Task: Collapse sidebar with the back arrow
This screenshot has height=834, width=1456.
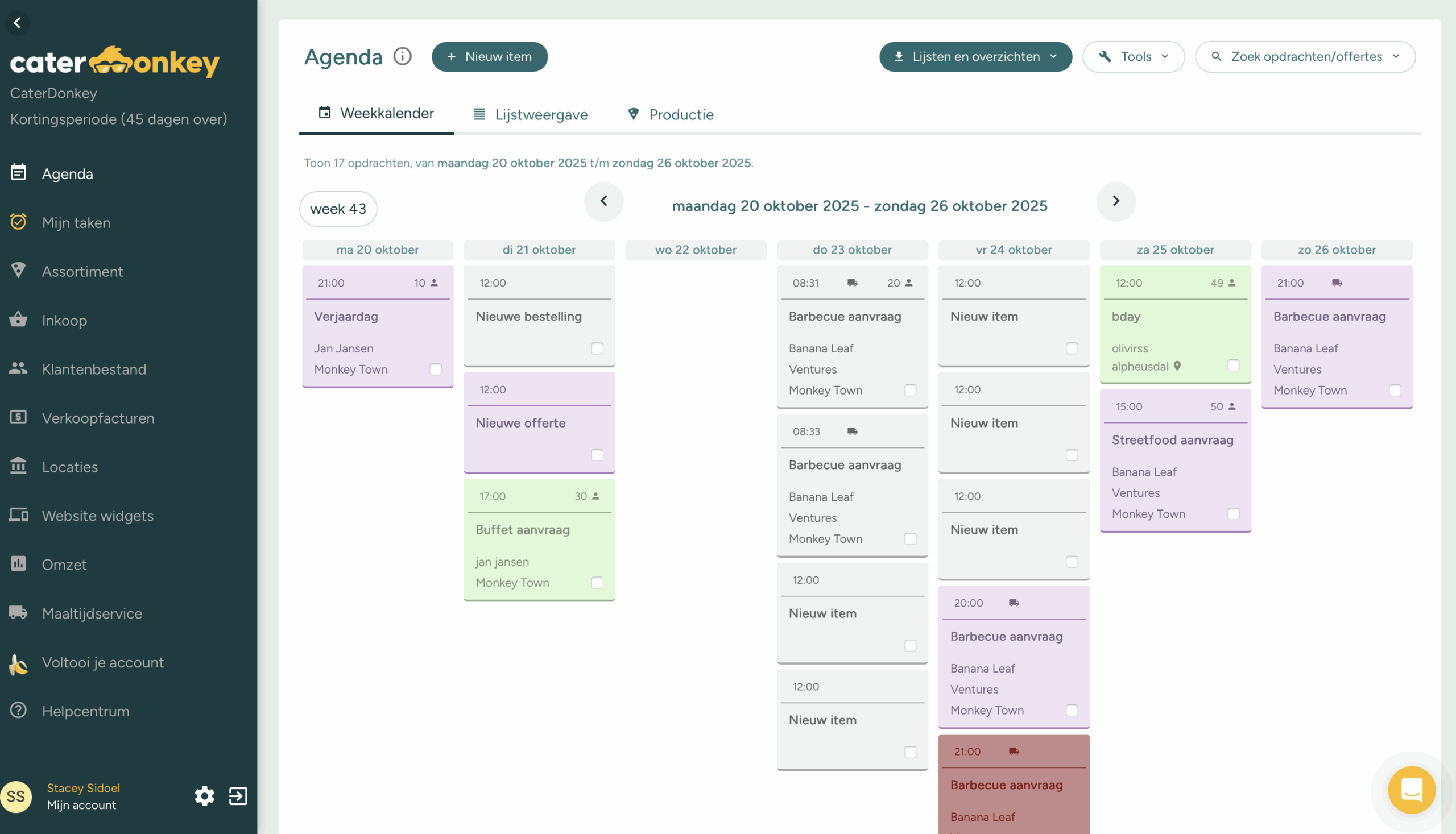Action: pyautogui.click(x=17, y=23)
